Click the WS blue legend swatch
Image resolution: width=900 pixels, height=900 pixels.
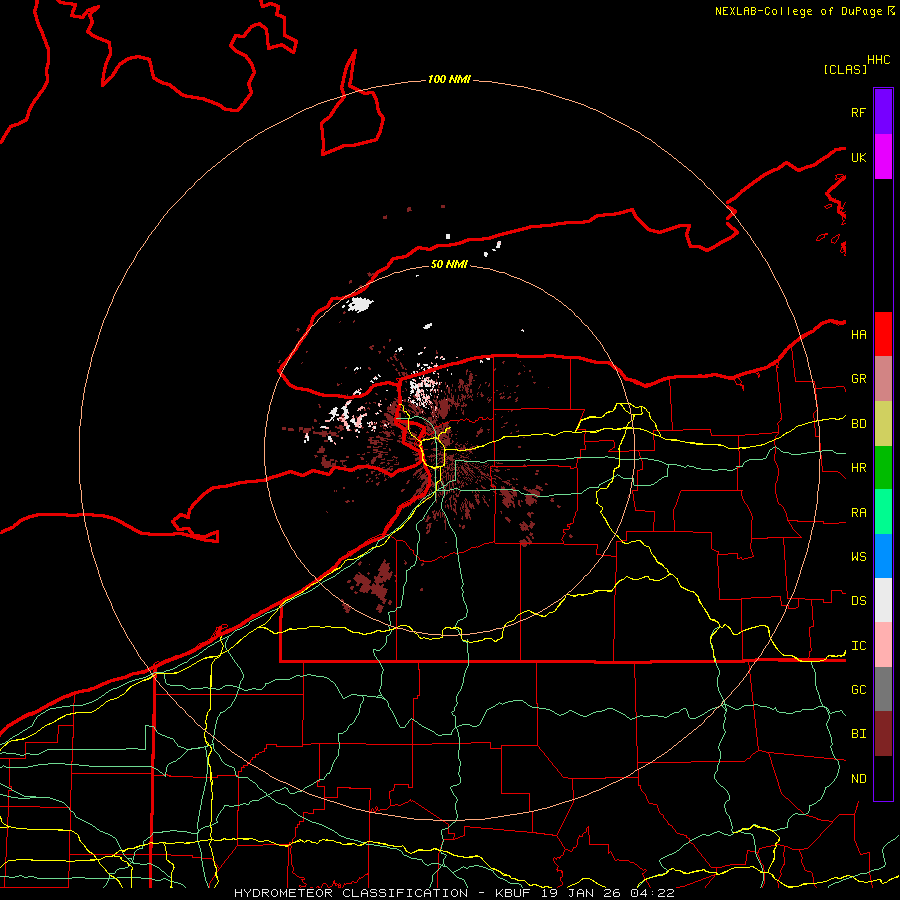(x=883, y=556)
